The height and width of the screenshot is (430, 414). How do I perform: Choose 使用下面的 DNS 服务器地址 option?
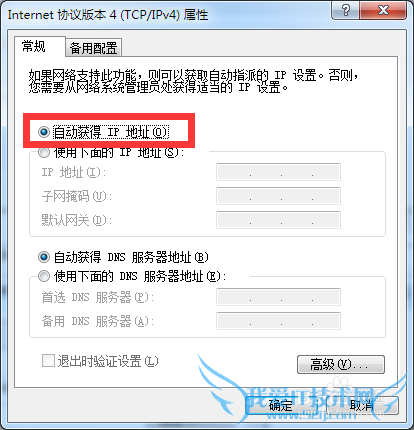(x=44, y=276)
